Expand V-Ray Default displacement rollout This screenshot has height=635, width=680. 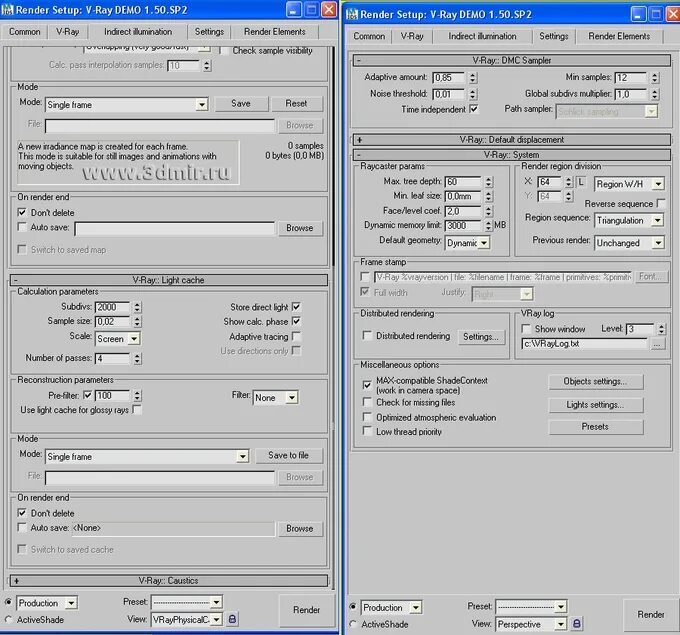click(512, 140)
